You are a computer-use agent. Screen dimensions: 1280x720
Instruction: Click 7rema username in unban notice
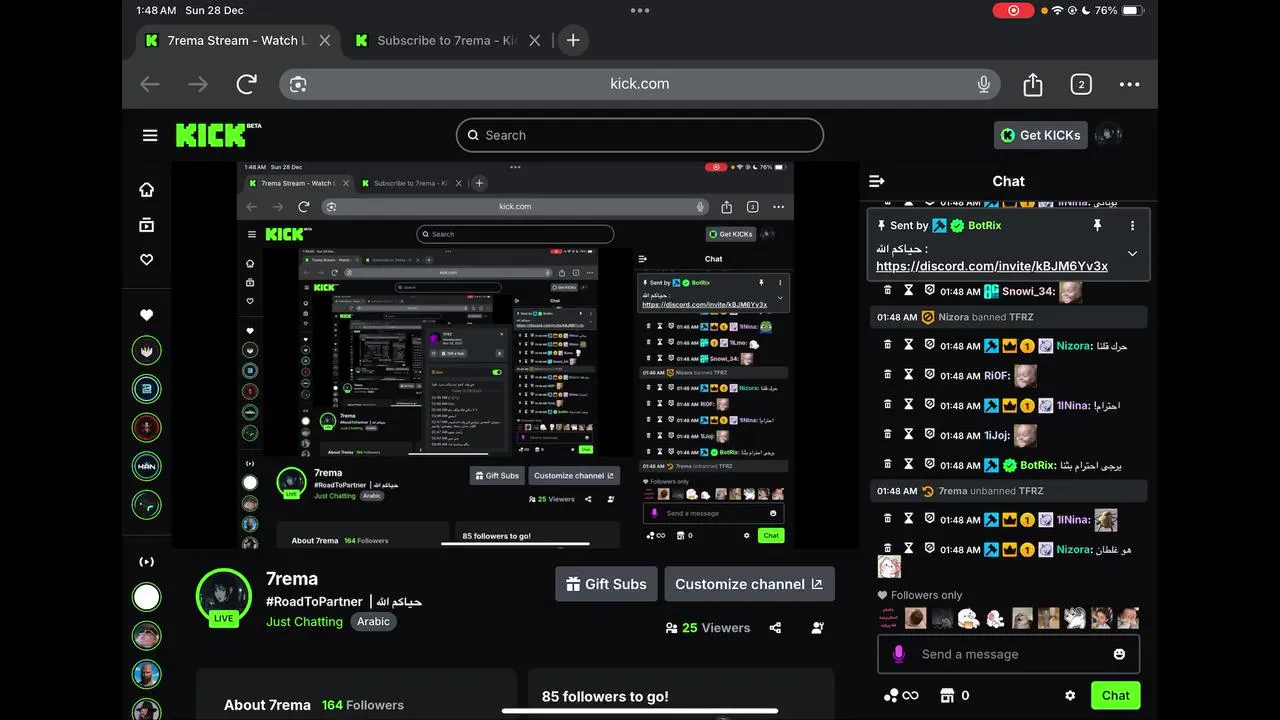[x=953, y=491]
